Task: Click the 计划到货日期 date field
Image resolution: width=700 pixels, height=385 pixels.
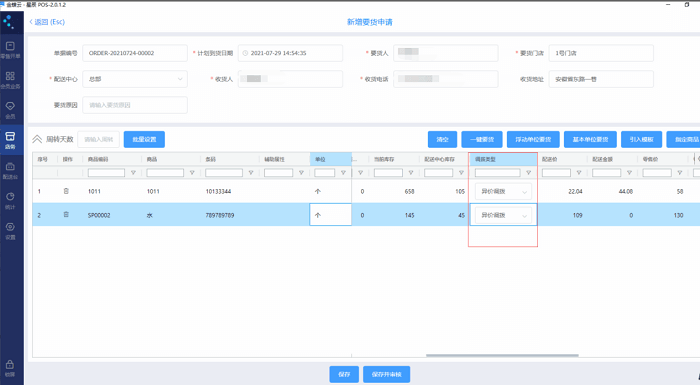Action: coord(290,53)
